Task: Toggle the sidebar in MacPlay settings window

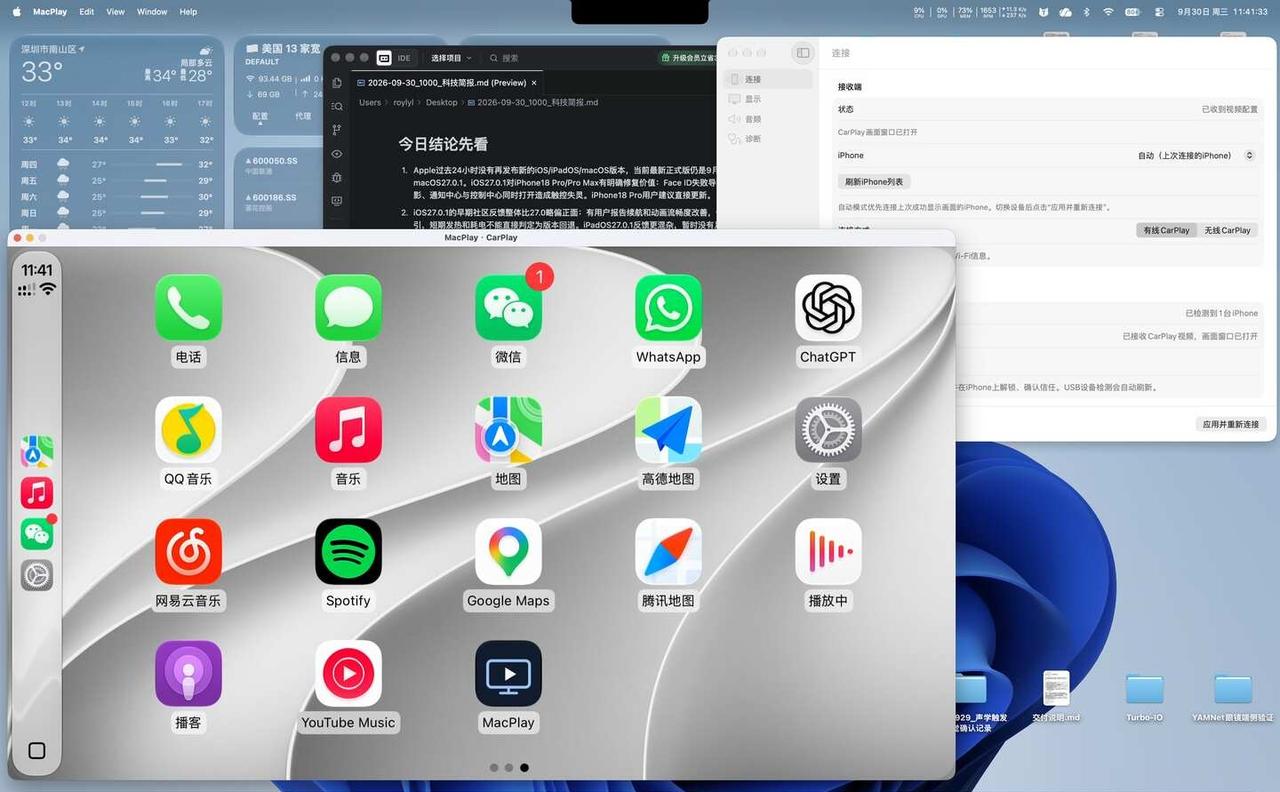Action: (x=802, y=53)
